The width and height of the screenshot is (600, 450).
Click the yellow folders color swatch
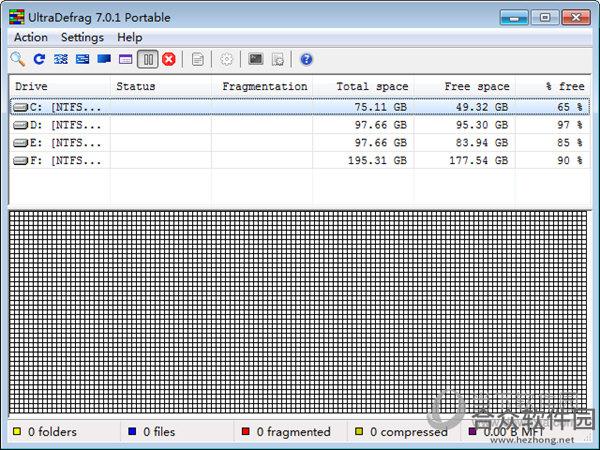pos(17,432)
